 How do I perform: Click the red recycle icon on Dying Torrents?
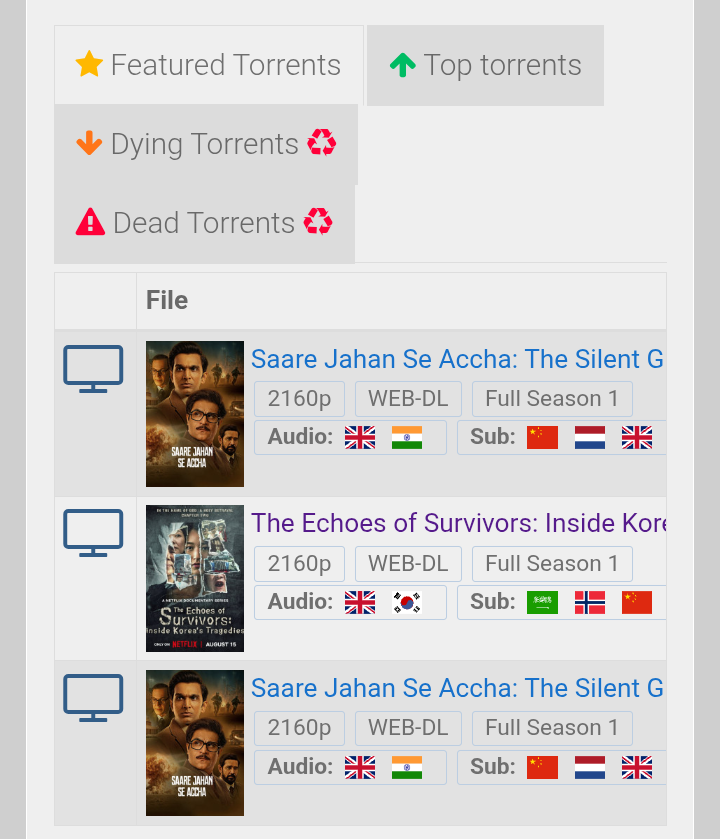(x=321, y=142)
